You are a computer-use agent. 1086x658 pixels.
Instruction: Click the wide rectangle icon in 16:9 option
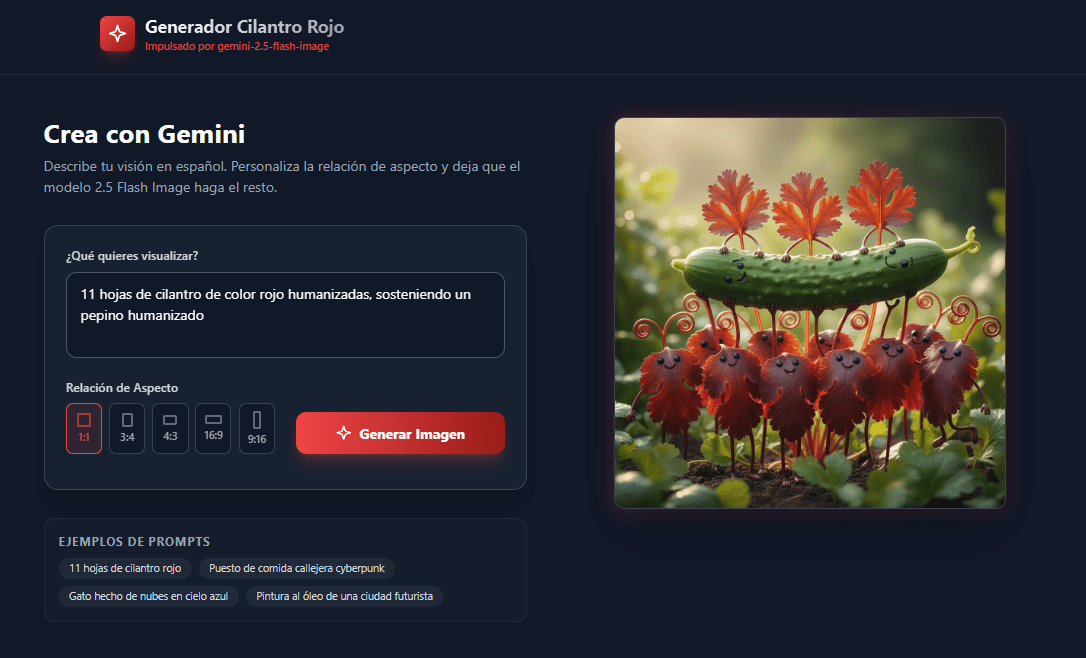[213, 419]
